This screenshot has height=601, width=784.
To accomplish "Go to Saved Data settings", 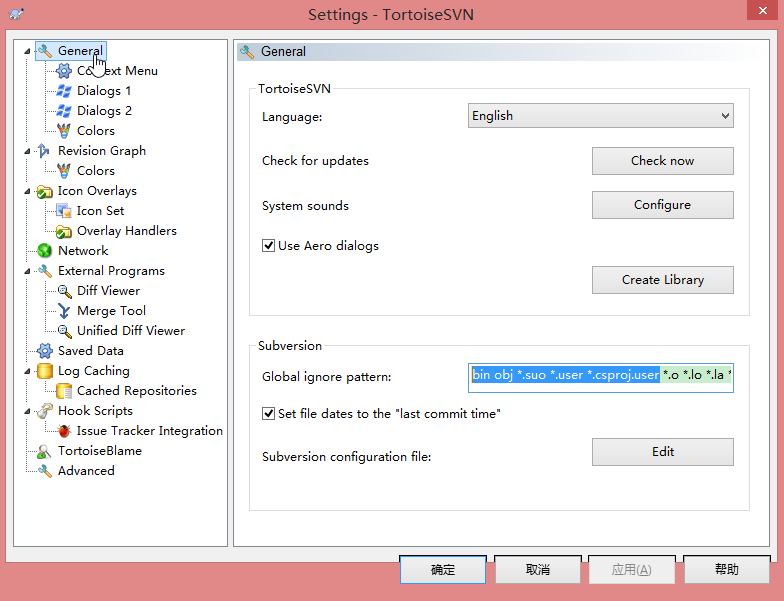I will pyautogui.click(x=90, y=351).
